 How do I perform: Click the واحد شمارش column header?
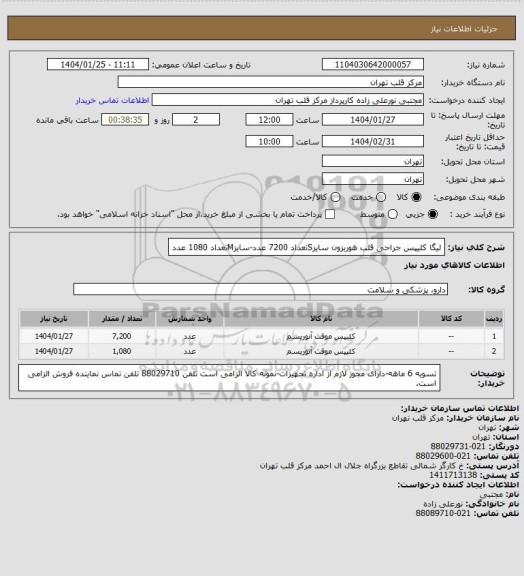point(190,319)
